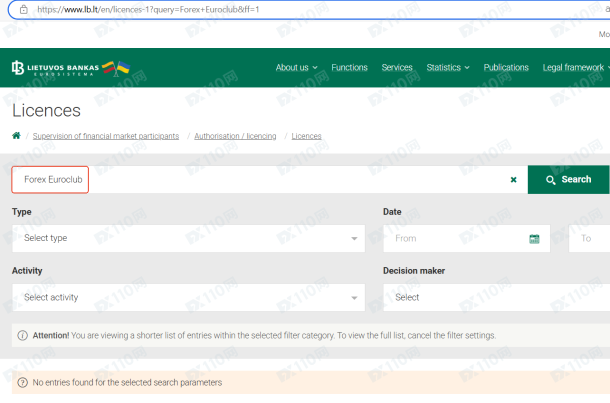
Task: Open the Functions menu item
Action: pyautogui.click(x=349, y=68)
